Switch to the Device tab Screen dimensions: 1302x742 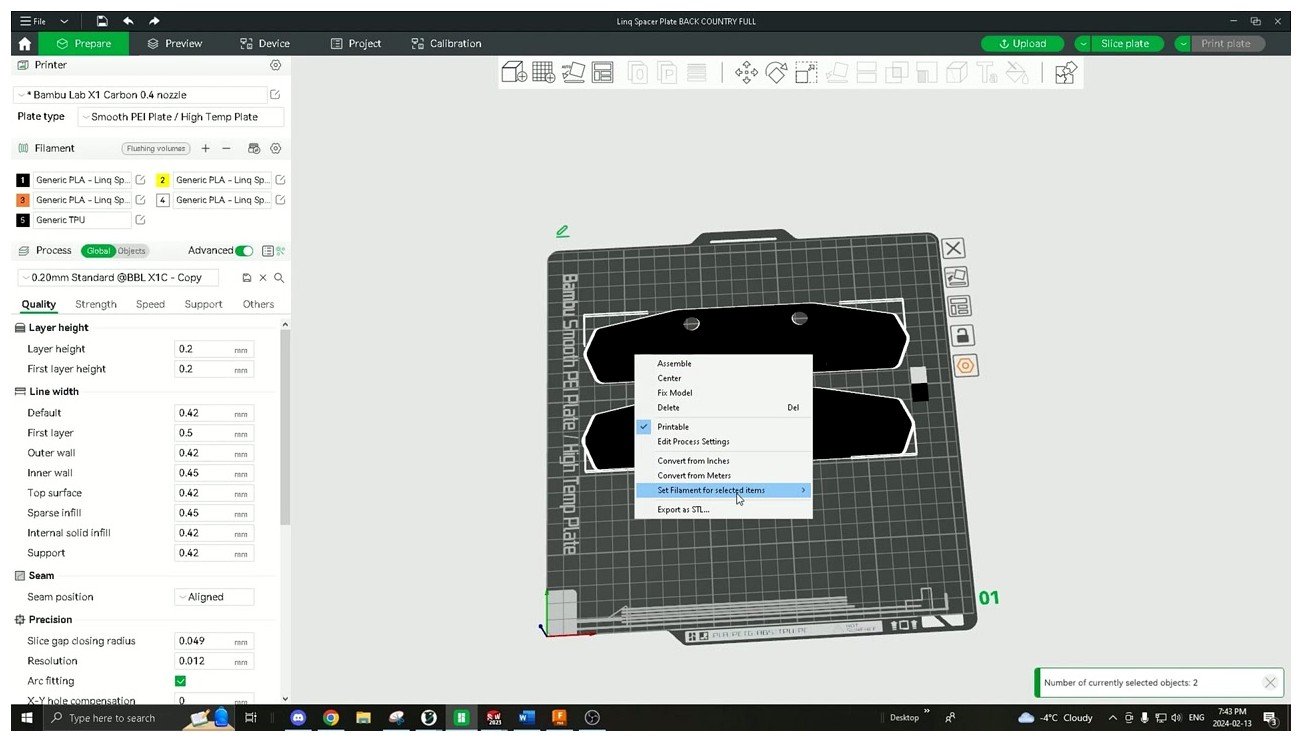pos(265,44)
